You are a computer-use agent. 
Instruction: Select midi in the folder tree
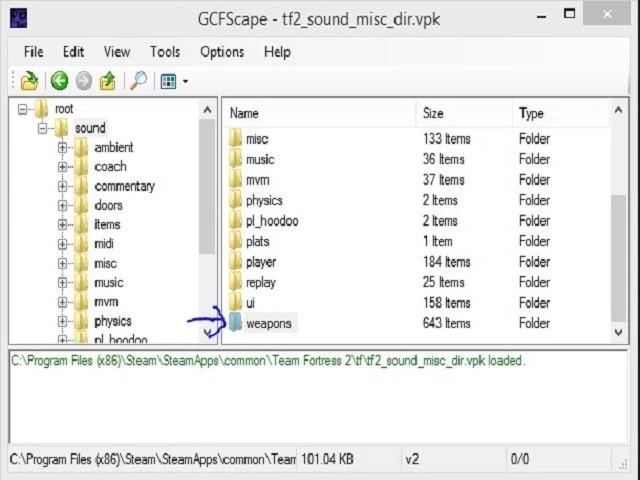[x=104, y=244]
